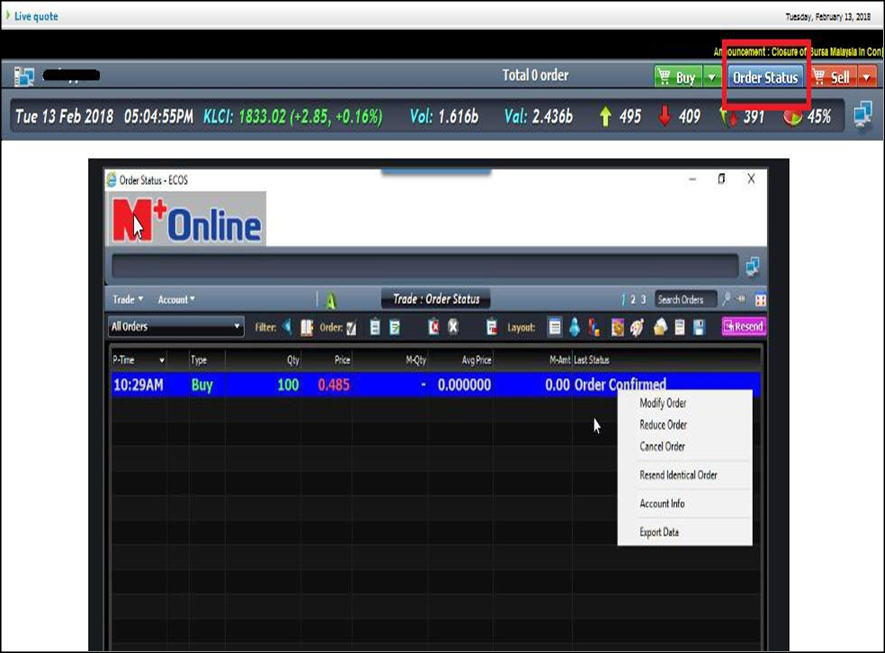The width and height of the screenshot is (885, 653).
Task: Click the save layout floppy disk icon
Action: pyautogui.click(x=700, y=327)
